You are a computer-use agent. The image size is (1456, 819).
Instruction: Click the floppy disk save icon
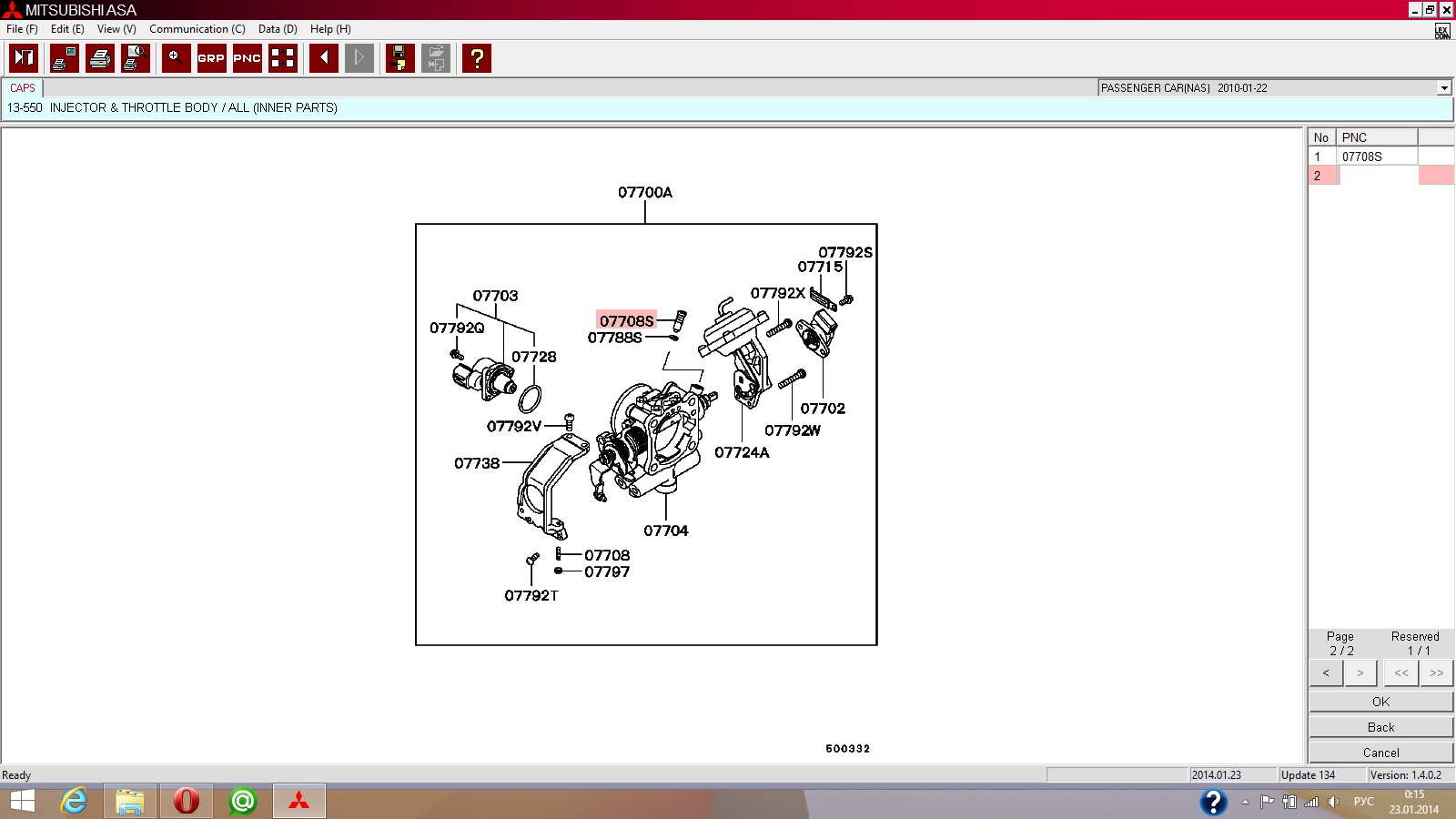click(x=399, y=58)
